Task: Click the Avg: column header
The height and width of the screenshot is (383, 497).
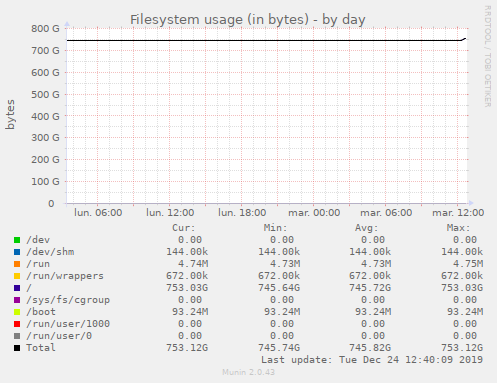Action: [366, 228]
